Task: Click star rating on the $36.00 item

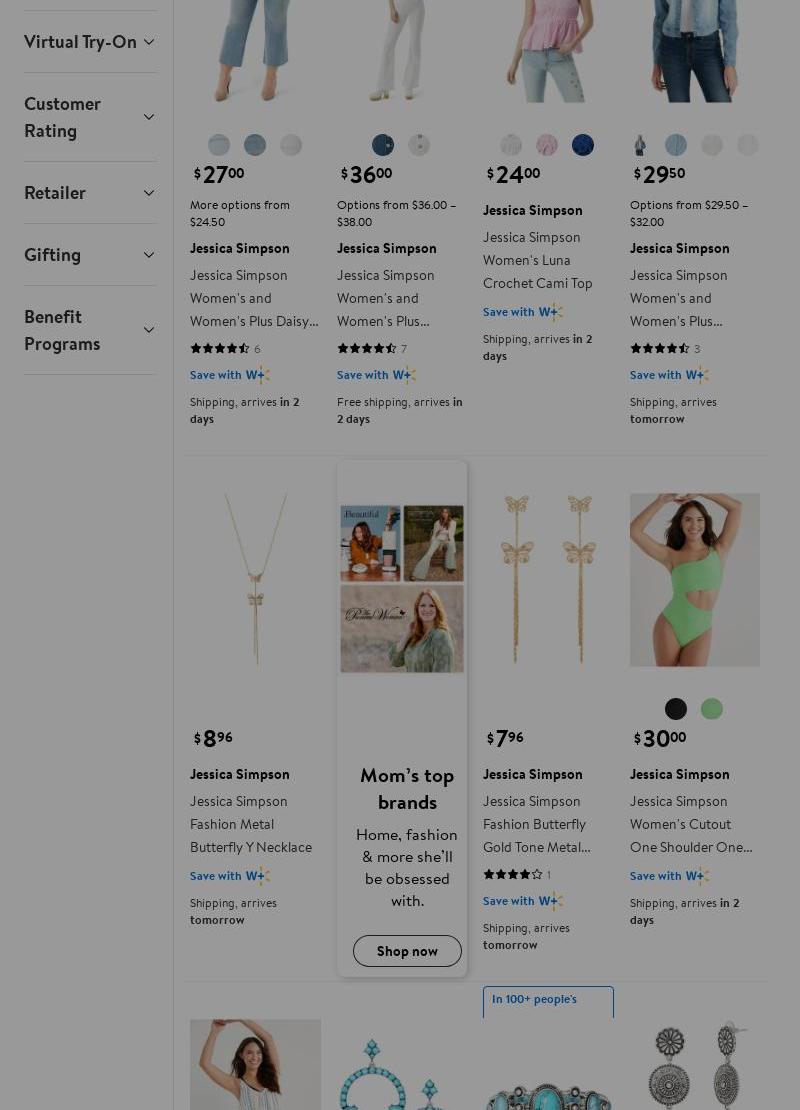Action: [367, 349]
